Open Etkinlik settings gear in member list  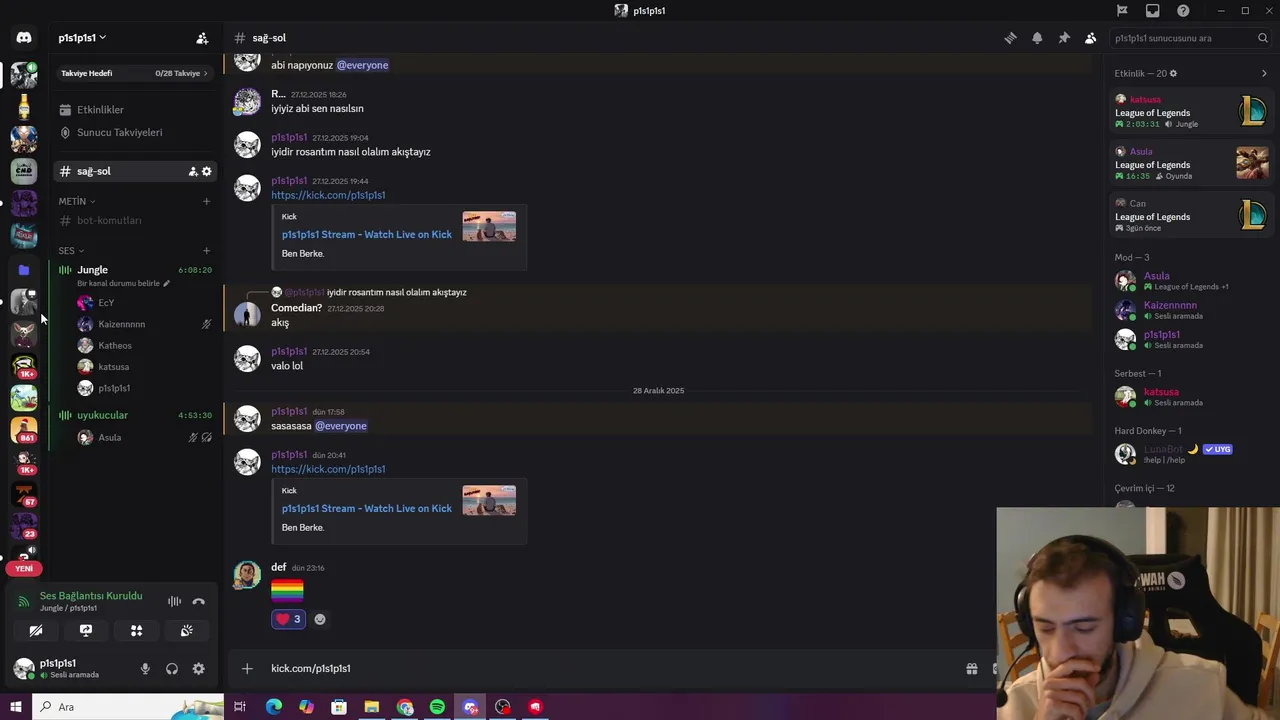[1173, 73]
